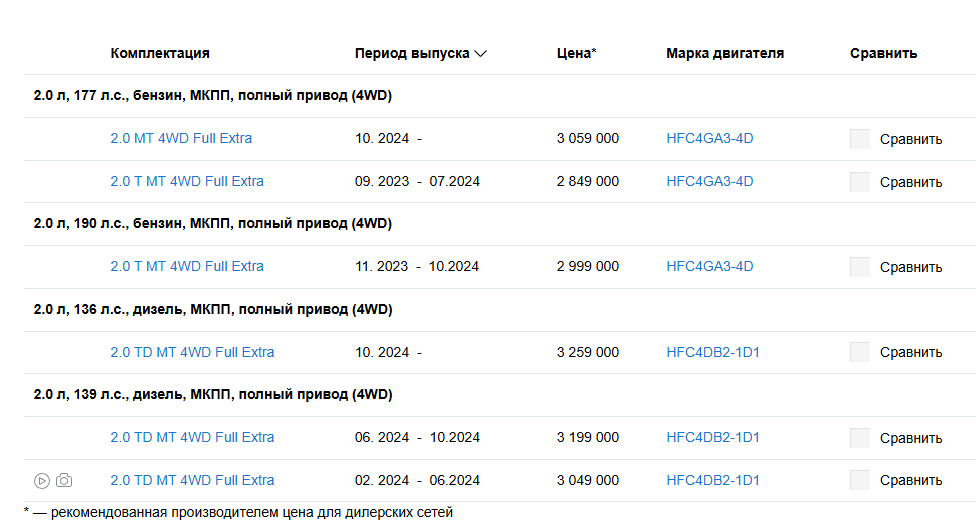
Task: Sort by Период выпуска chevron arrow
Action: pyautogui.click(x=481, y=54)
